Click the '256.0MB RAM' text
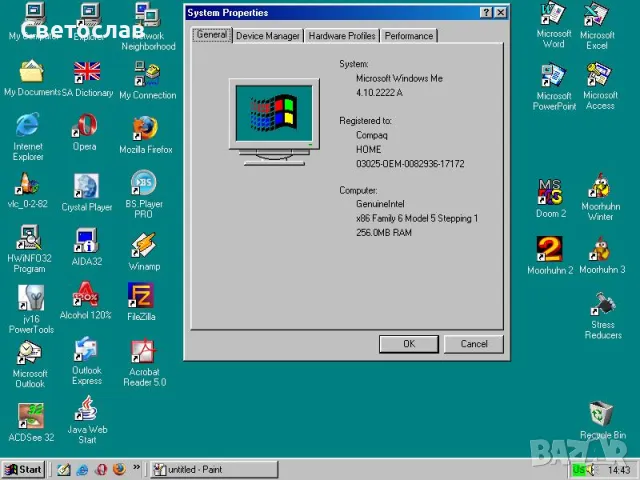This screenshot has height=480, width=640. pos(384,232)
